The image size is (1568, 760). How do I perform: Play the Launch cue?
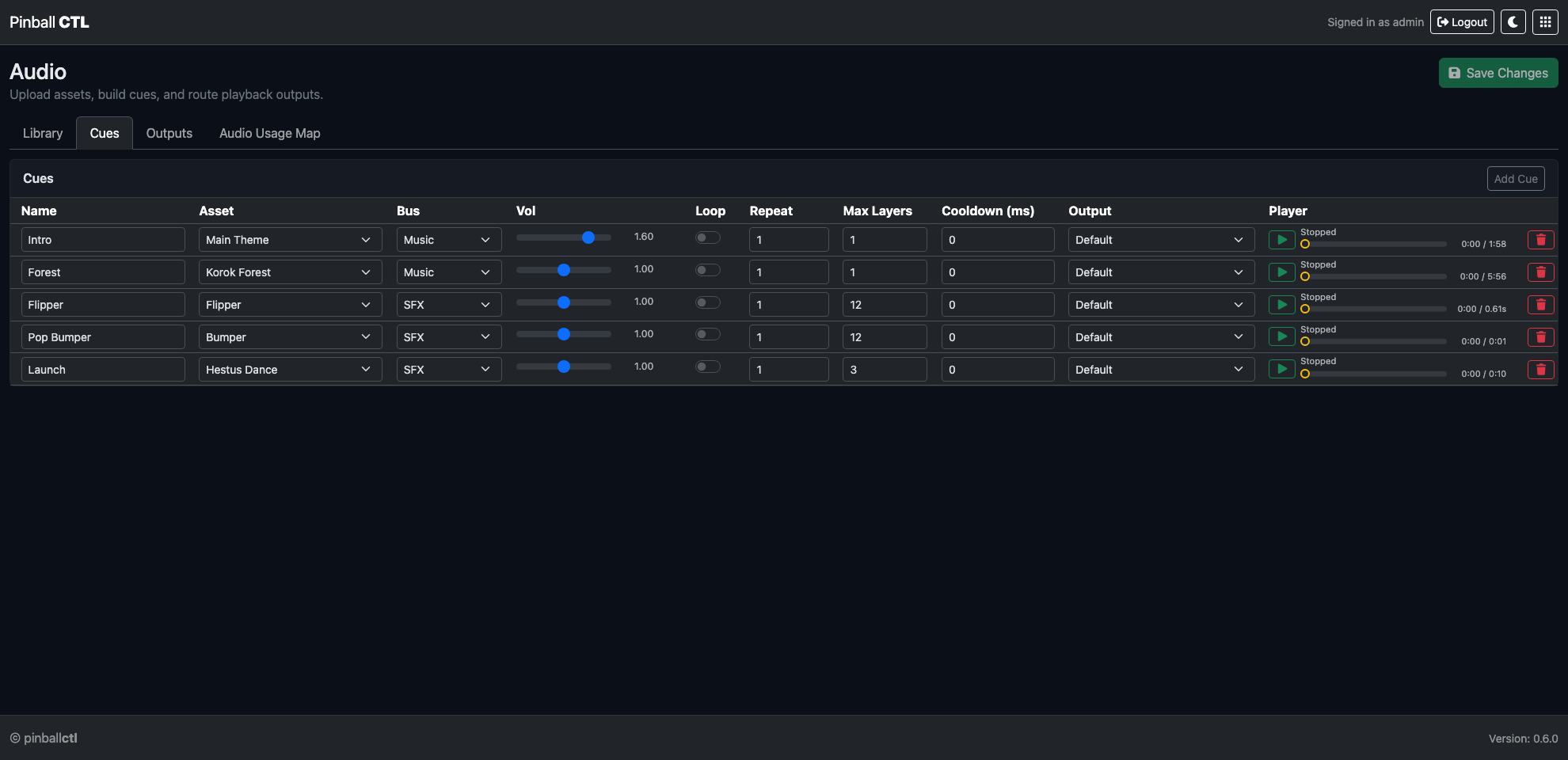tap(1281, 369)
